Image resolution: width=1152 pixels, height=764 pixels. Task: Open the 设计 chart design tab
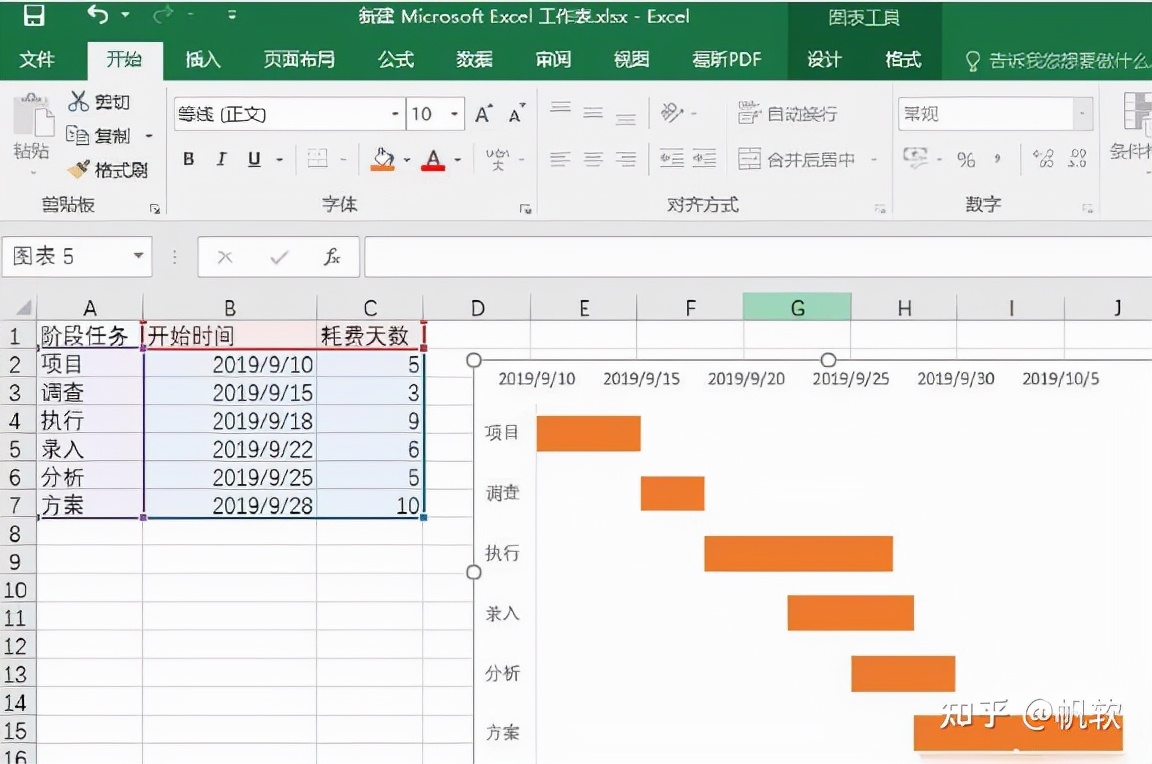pyautogui.click(x=825, y=59)
